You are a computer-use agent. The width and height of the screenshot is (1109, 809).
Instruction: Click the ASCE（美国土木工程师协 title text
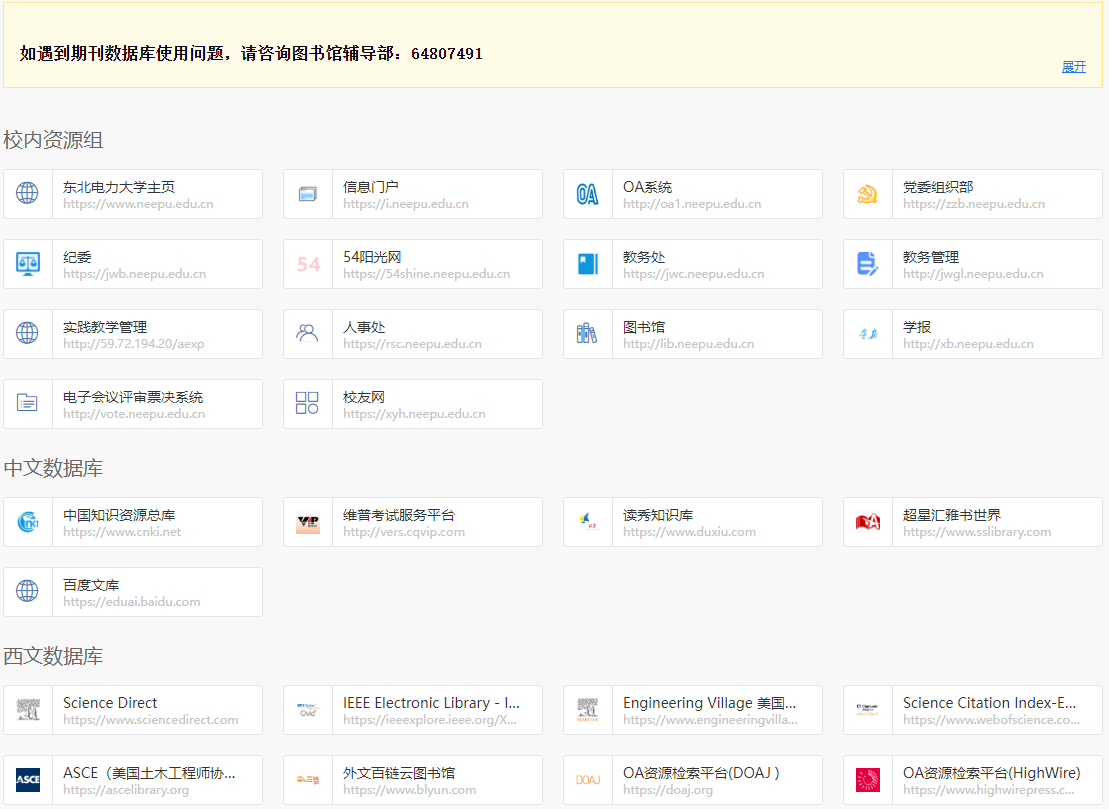[x=149, y=773]
